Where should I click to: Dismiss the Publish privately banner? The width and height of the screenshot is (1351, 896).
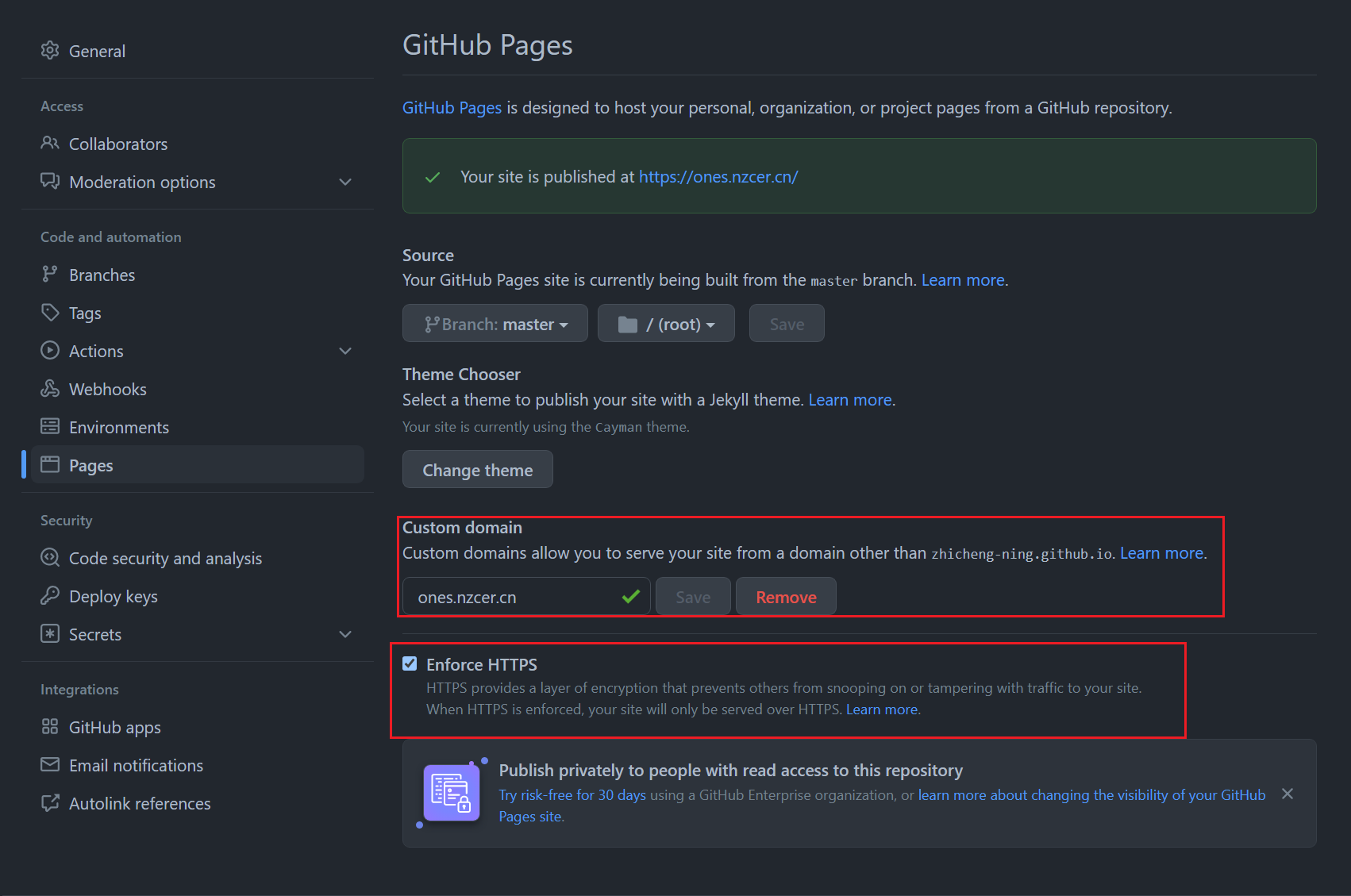(1287, 794)
